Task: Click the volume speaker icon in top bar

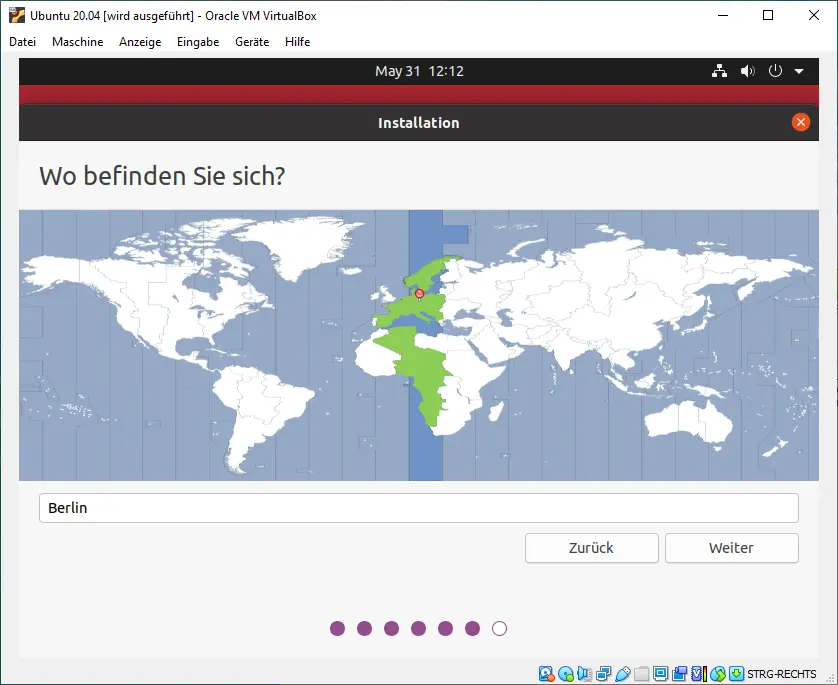Action: (x=747, y=71)
